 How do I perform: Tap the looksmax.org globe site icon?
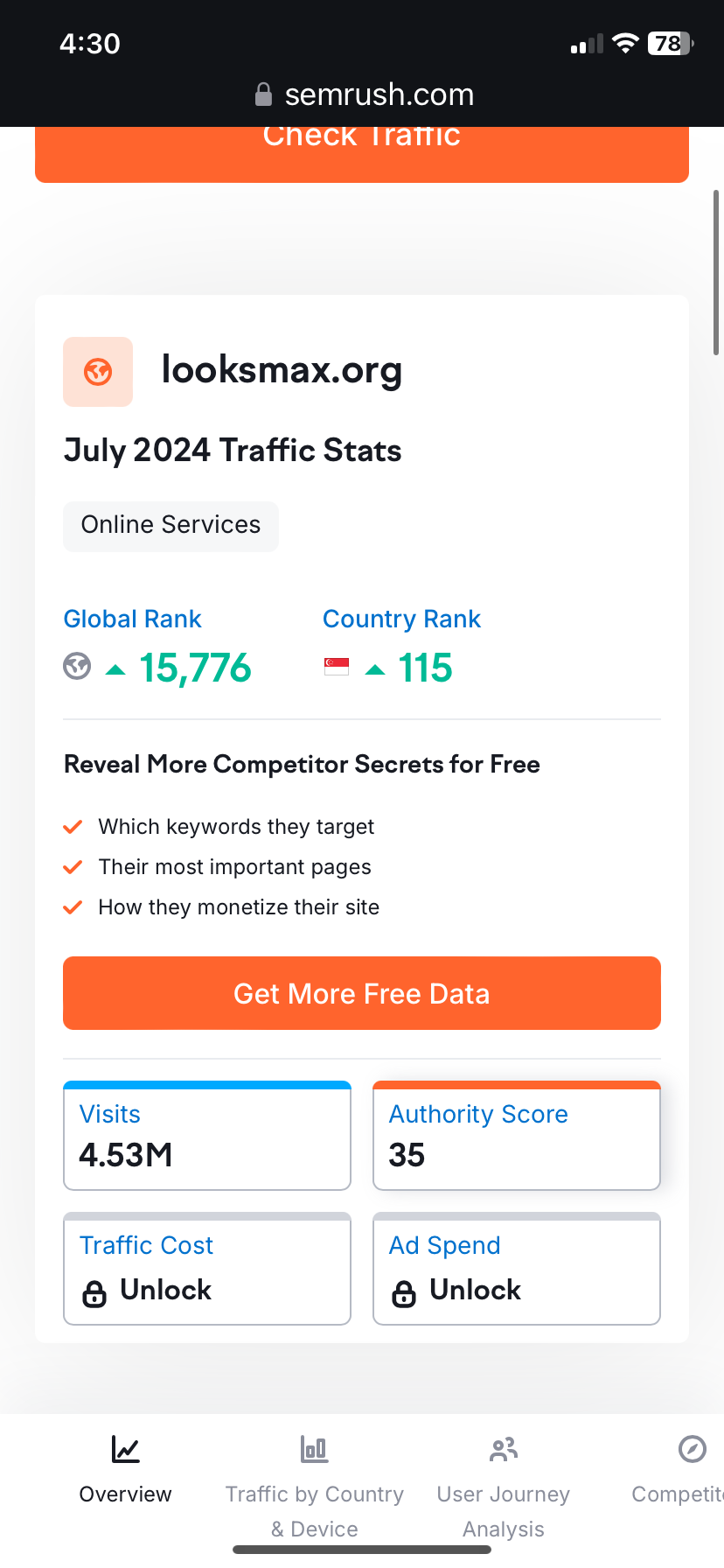click(x=98, y=372)
